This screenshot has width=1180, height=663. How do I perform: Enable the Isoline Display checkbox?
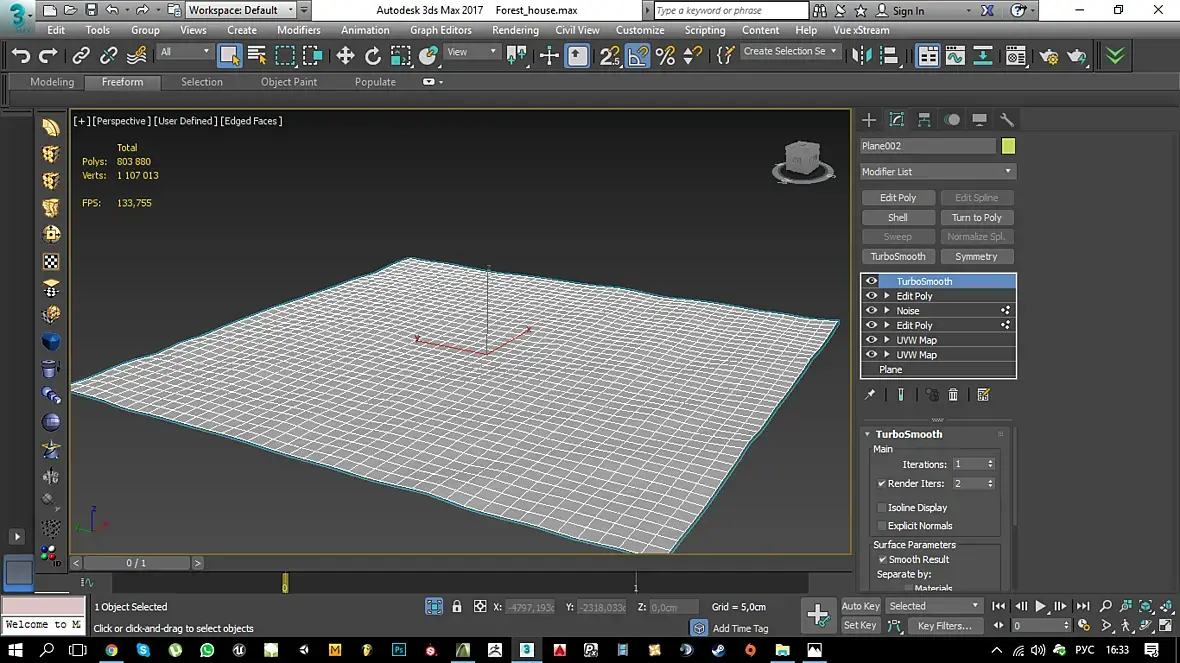click(881, 508)
